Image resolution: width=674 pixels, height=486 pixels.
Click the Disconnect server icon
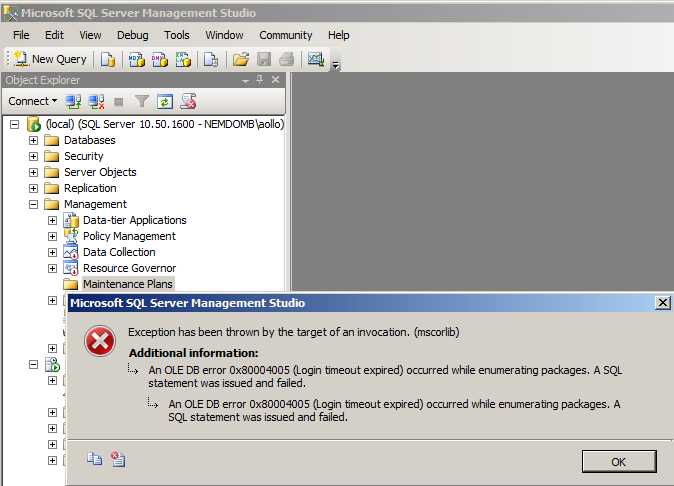tap(96, 101)
